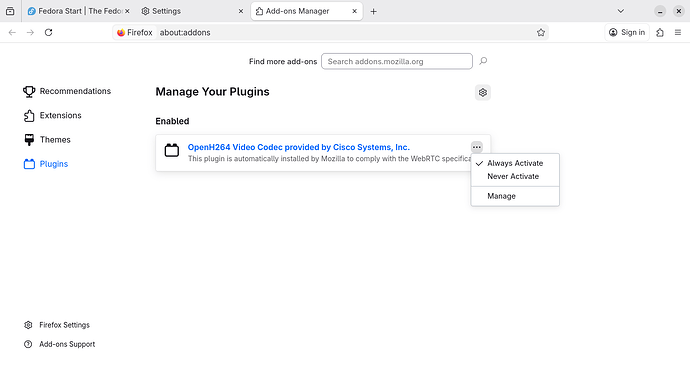Click the OpenH264 plugin icon
Image resolution: width=690 pixels, height=371 pixels.
(172, 150)
